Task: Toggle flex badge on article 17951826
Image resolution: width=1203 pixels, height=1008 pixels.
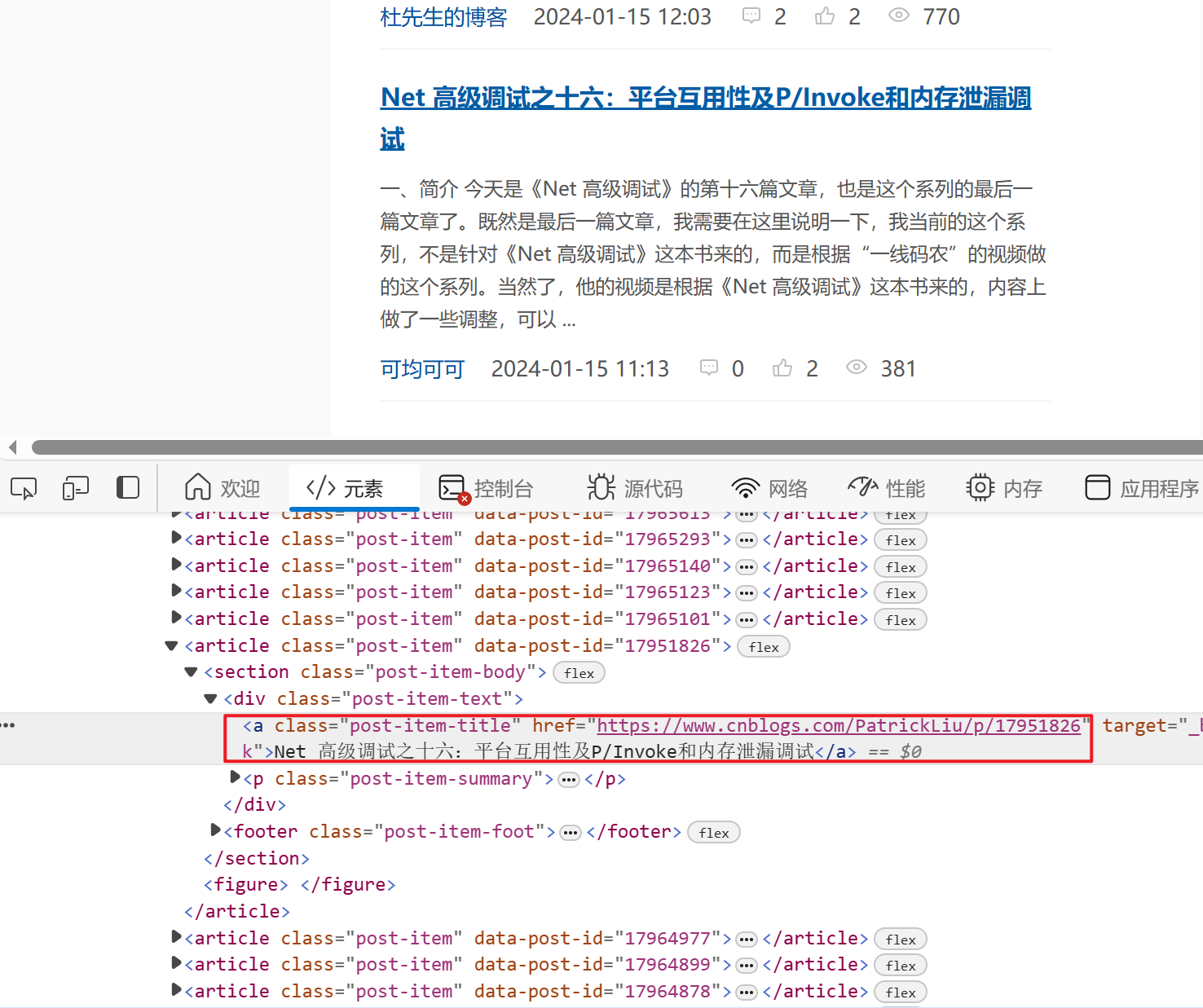Action: (764, 647)
